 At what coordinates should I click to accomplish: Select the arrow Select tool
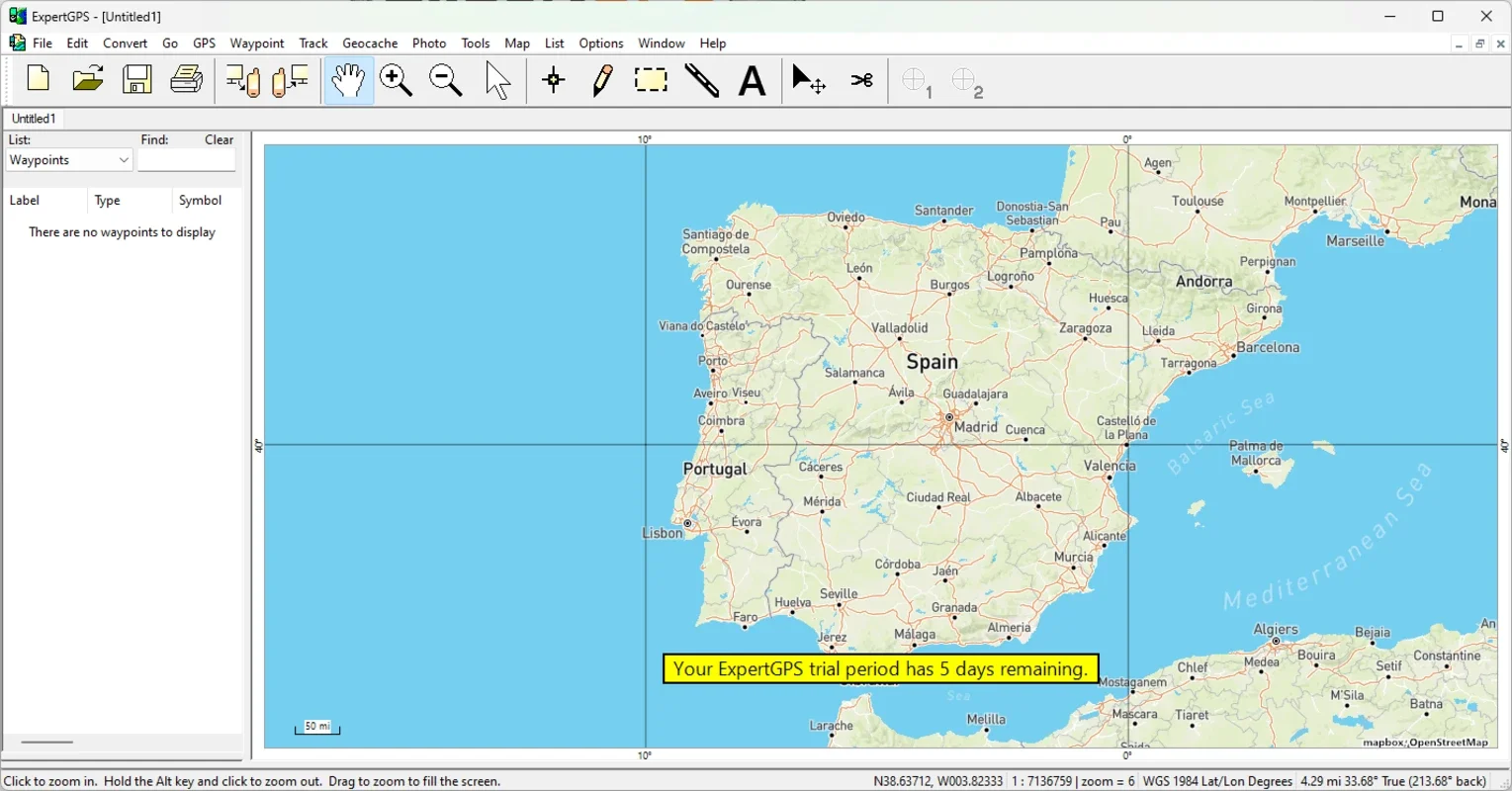[498, 81]
